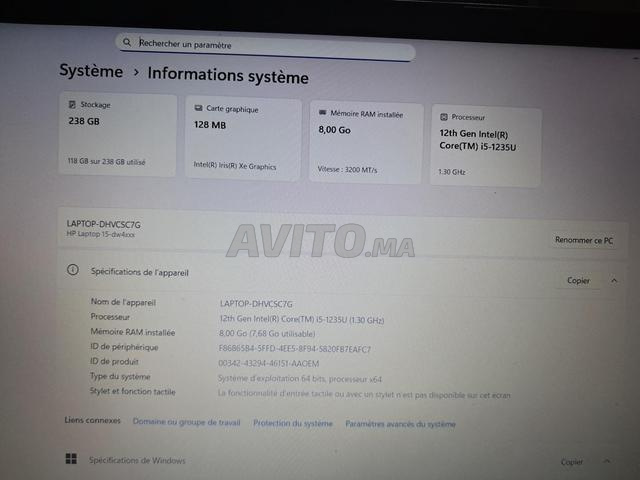Click the Mémoire RAM installée icon
The width and height of the screenshot is (640, 480).
322,113
